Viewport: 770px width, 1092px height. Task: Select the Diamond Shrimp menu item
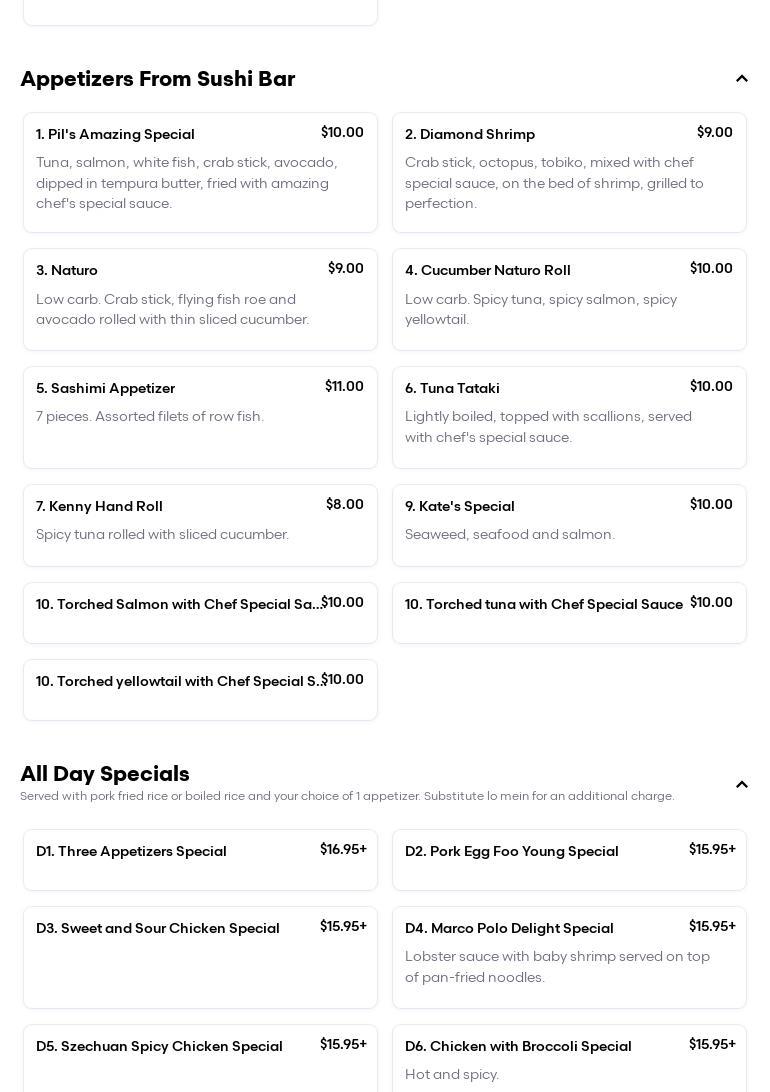pyautogui.click(x=569, y=172)
